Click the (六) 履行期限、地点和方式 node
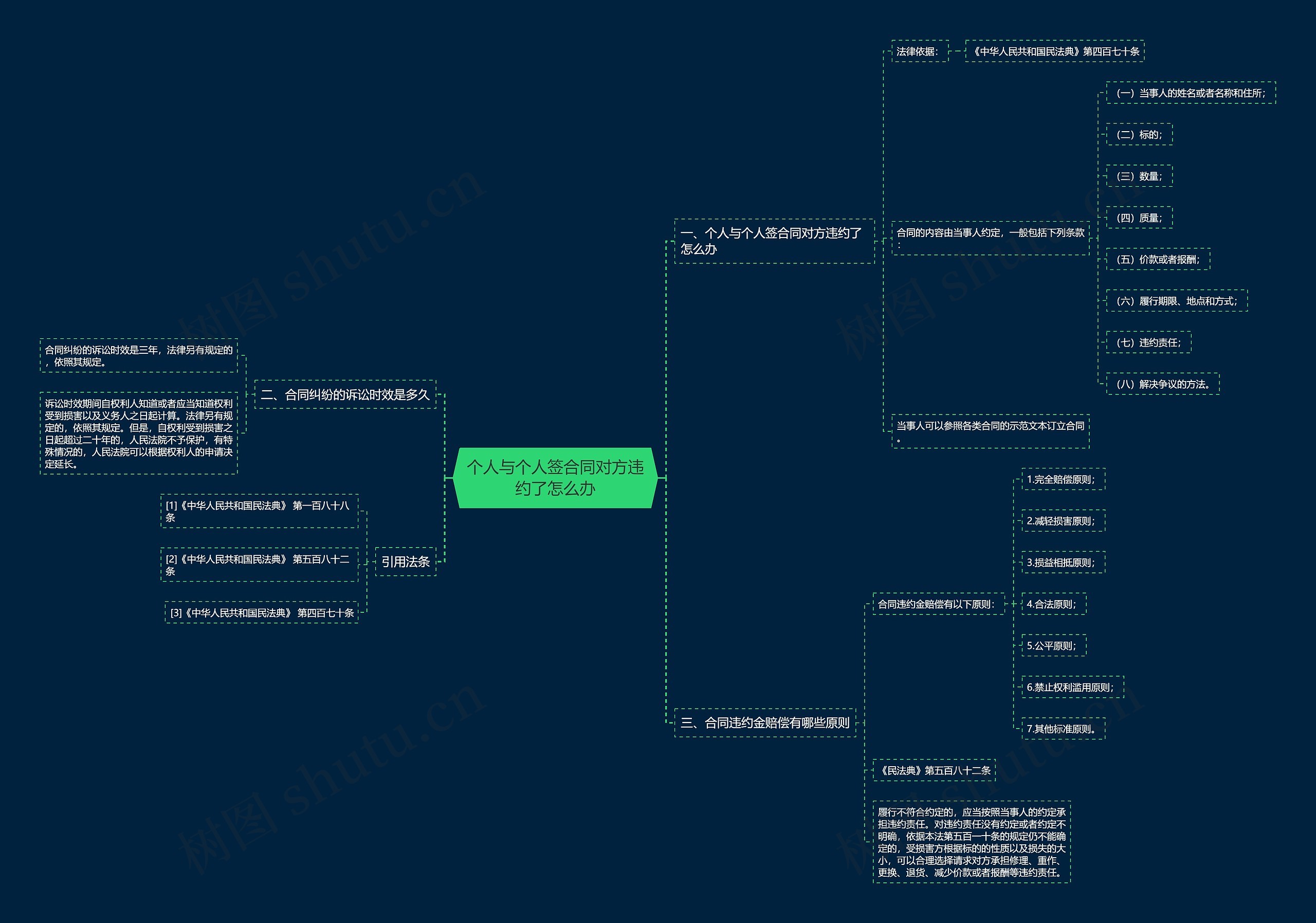Viewport: 1316px width, 923px height. (x=1176, y=301)
